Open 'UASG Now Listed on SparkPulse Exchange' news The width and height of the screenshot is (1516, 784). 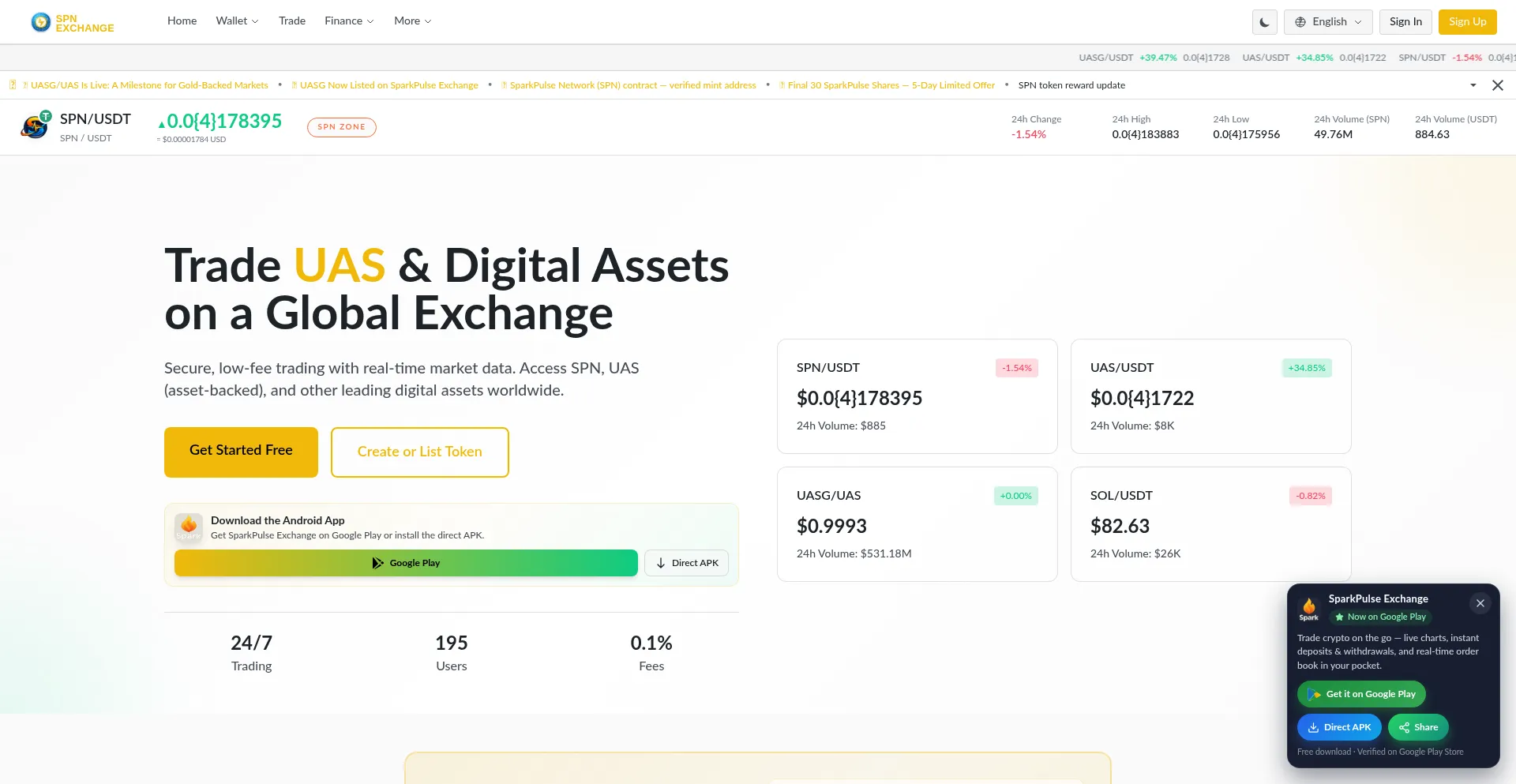[385, 85]
